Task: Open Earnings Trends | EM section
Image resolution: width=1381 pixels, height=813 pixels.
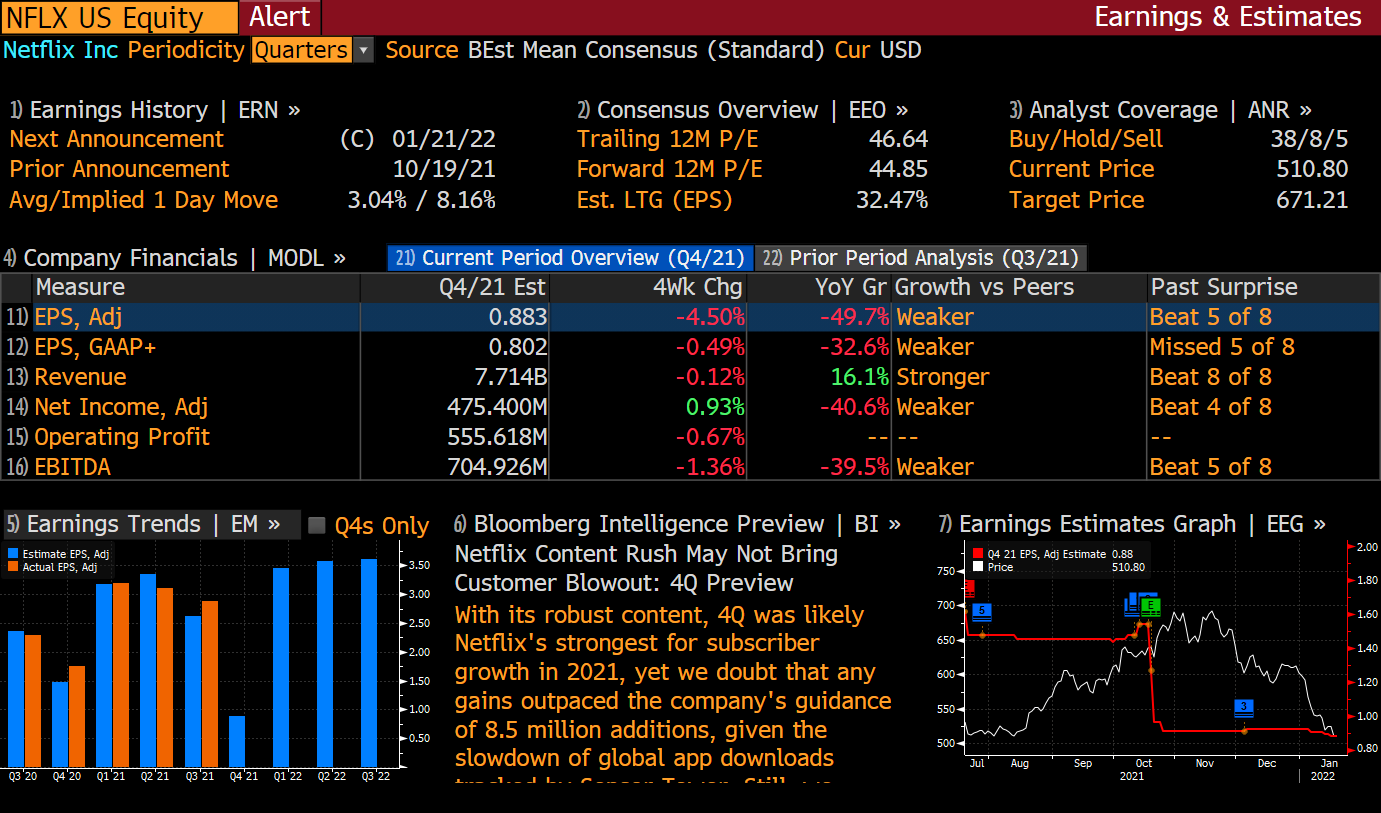Action: pyautogui.click(x=151, y=525)
